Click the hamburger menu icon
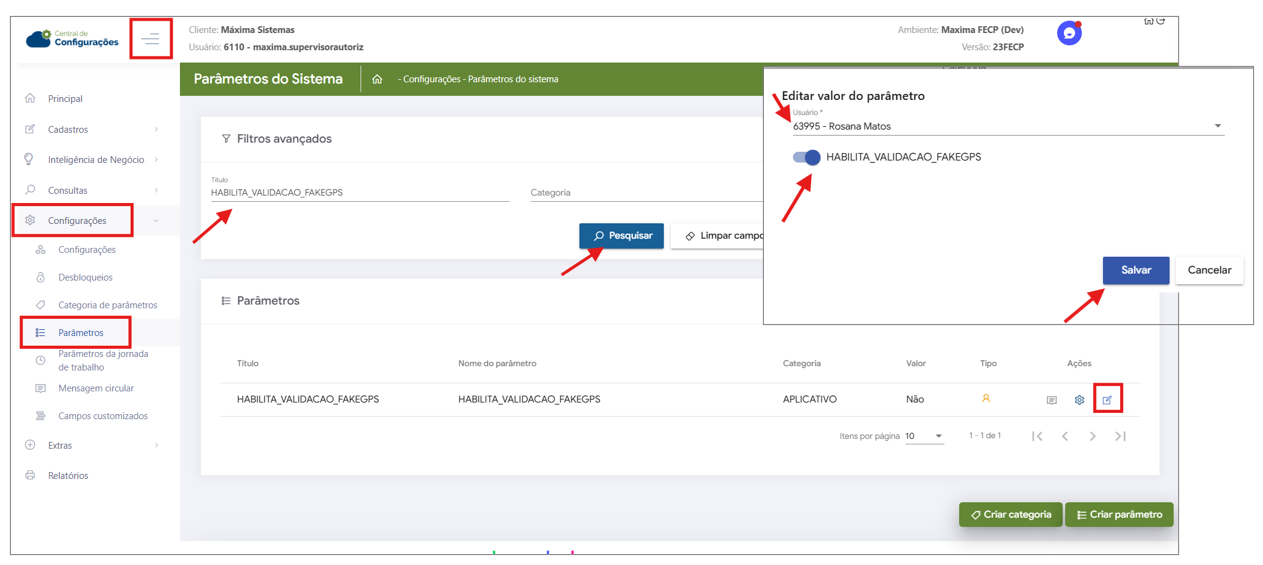 coord(150,39)
